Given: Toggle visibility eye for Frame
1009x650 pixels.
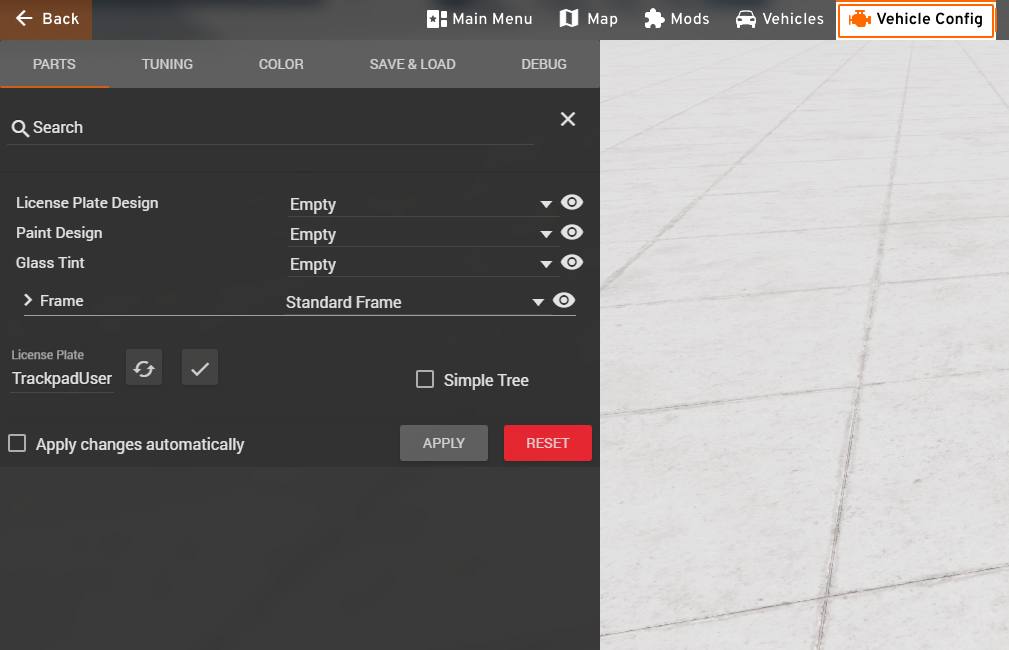Looking at the screenshot, I should click(564, 301).
